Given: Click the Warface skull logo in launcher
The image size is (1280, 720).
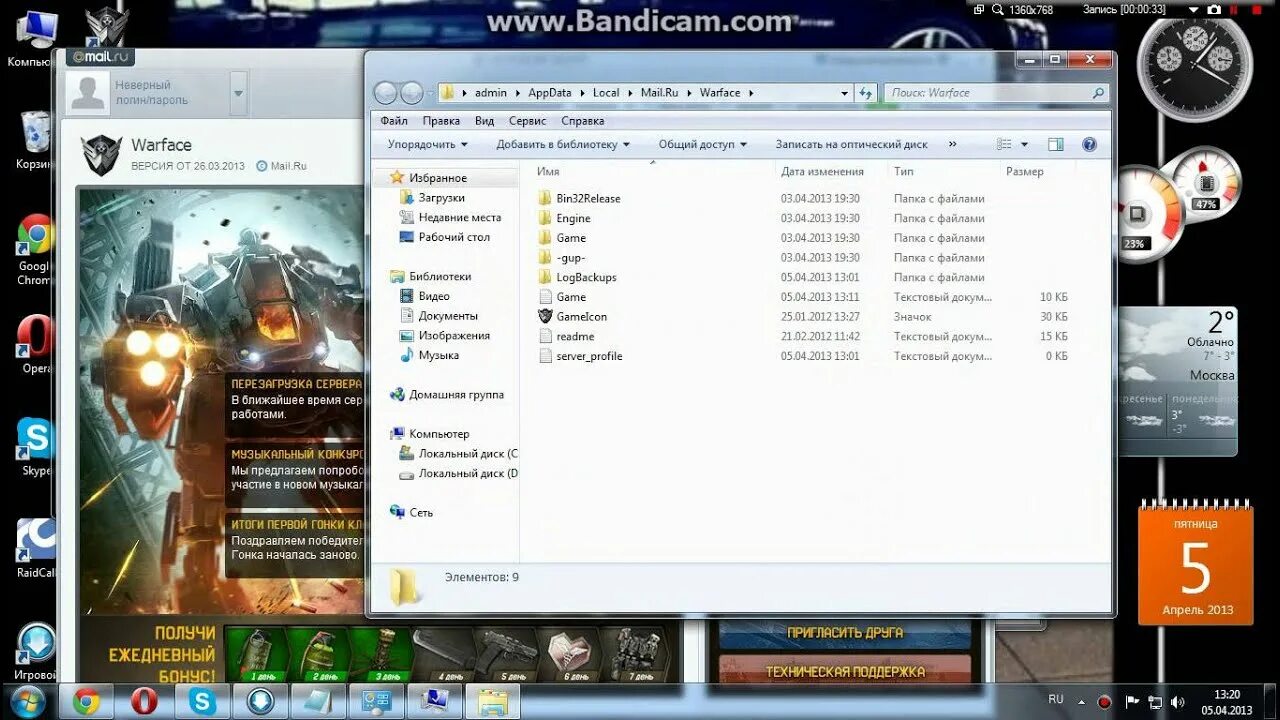Looking at the screenshot, I should (x=100, y=155).
